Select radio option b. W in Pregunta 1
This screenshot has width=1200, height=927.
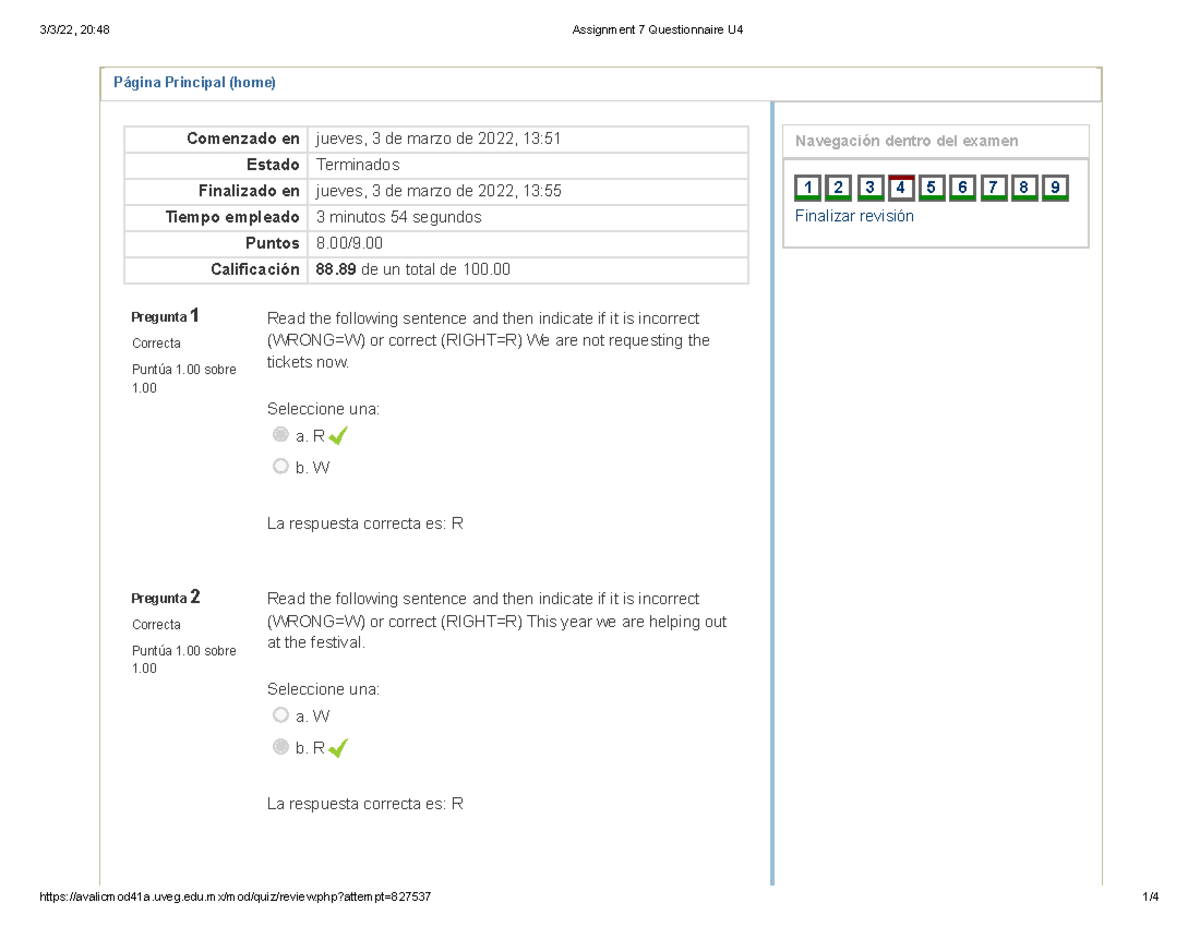click(281, 466)
